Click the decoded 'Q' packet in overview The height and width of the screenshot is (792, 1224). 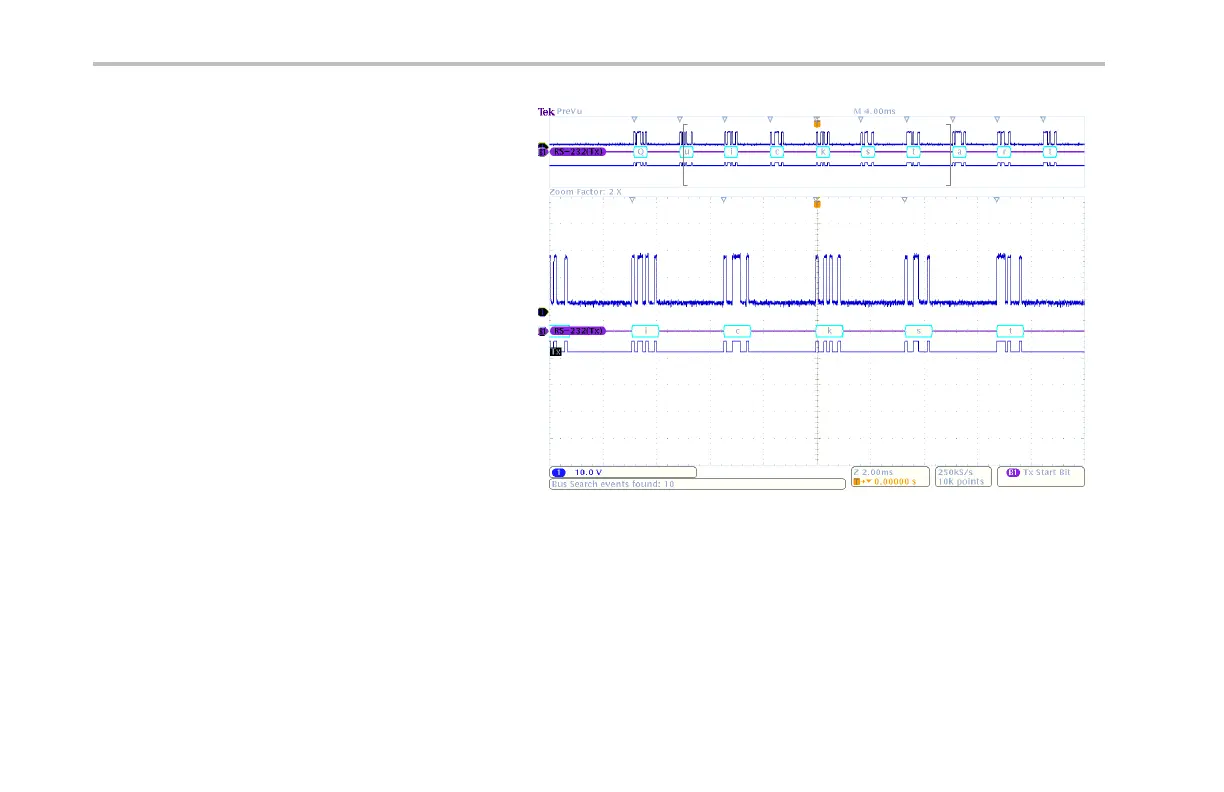(x=641, y=151)
